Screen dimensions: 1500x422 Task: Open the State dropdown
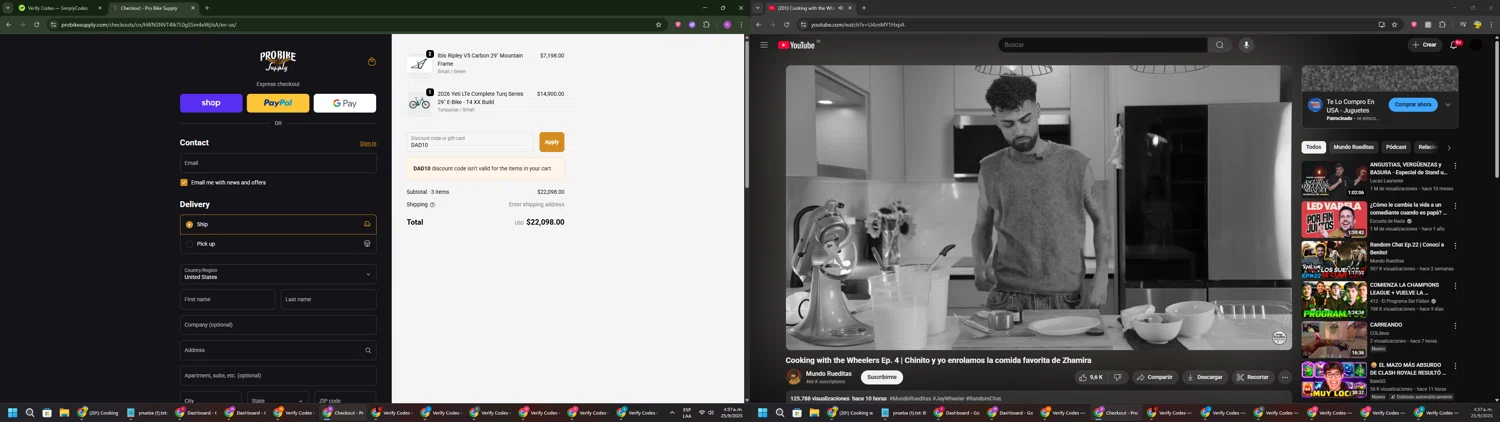click(x=277, y=400)
